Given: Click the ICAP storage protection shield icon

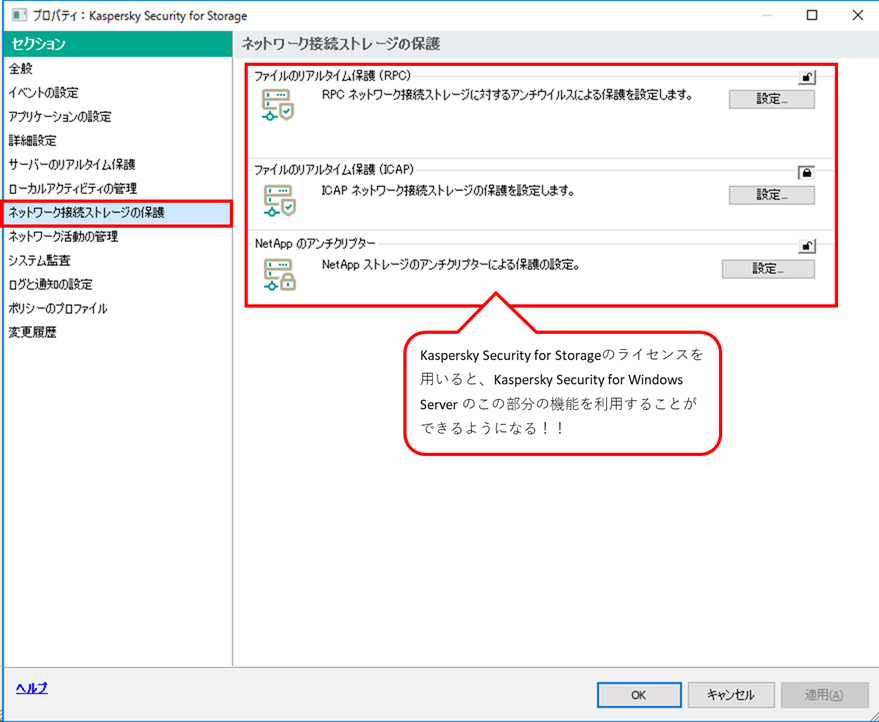Looking at the screenshot, I should click(x=279, y=201).
